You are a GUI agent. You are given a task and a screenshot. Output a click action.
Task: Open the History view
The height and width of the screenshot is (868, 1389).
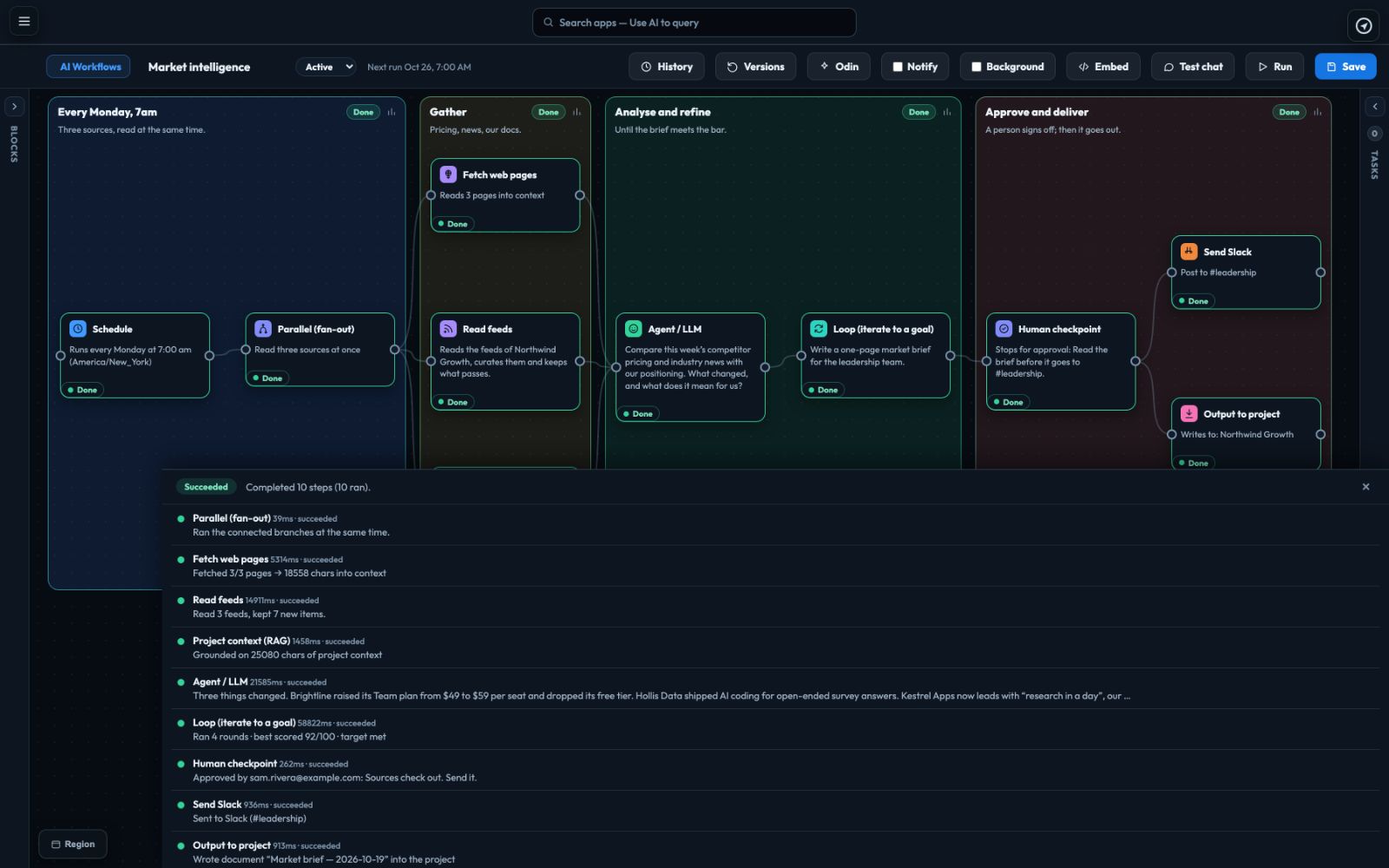click(x=667, y=67)
